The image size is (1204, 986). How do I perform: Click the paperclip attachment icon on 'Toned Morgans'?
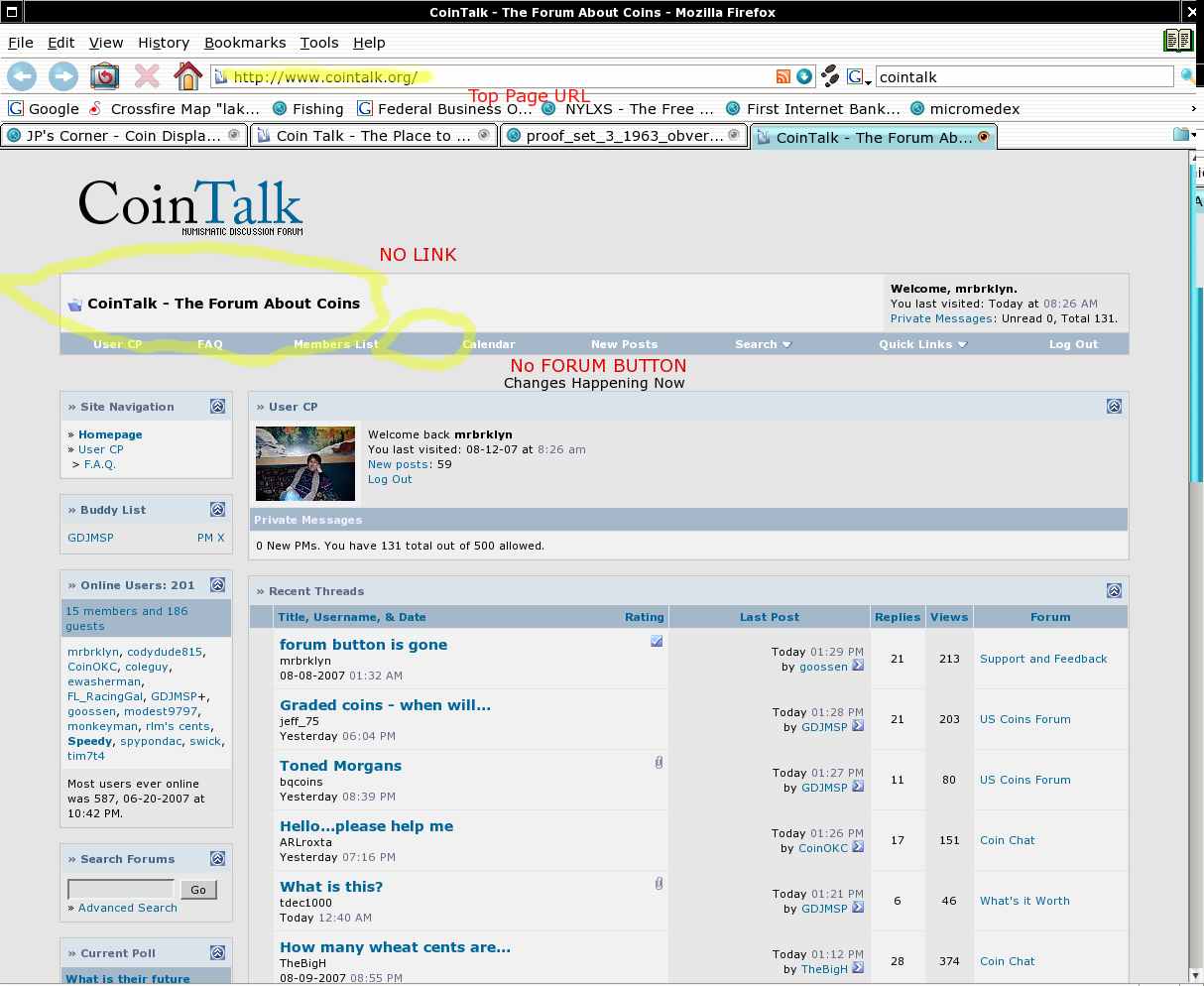pyautogui.click(x=659, y=763)
